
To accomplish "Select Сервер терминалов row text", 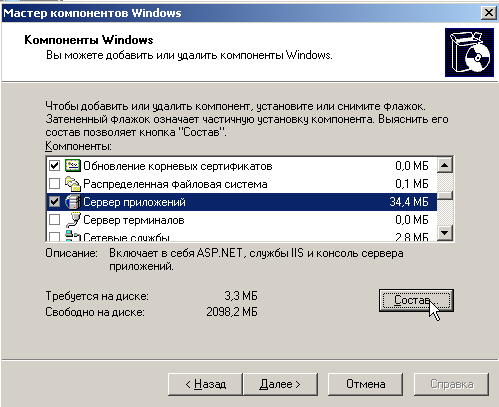I will pyautogui.click(x=134, y=220).
